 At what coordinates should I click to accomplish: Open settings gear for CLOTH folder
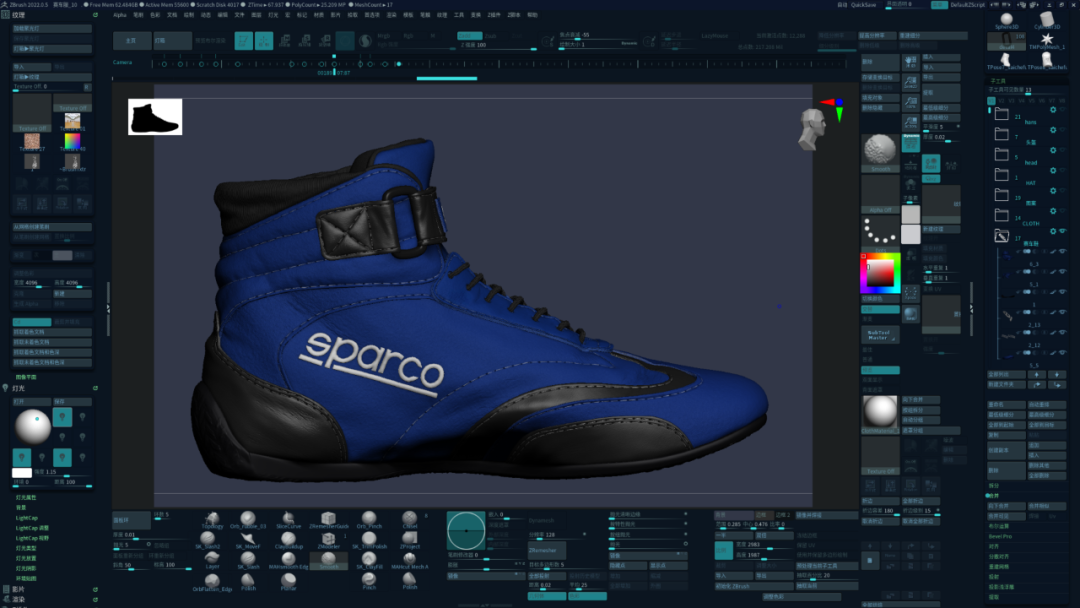[x=1052, y=211]
